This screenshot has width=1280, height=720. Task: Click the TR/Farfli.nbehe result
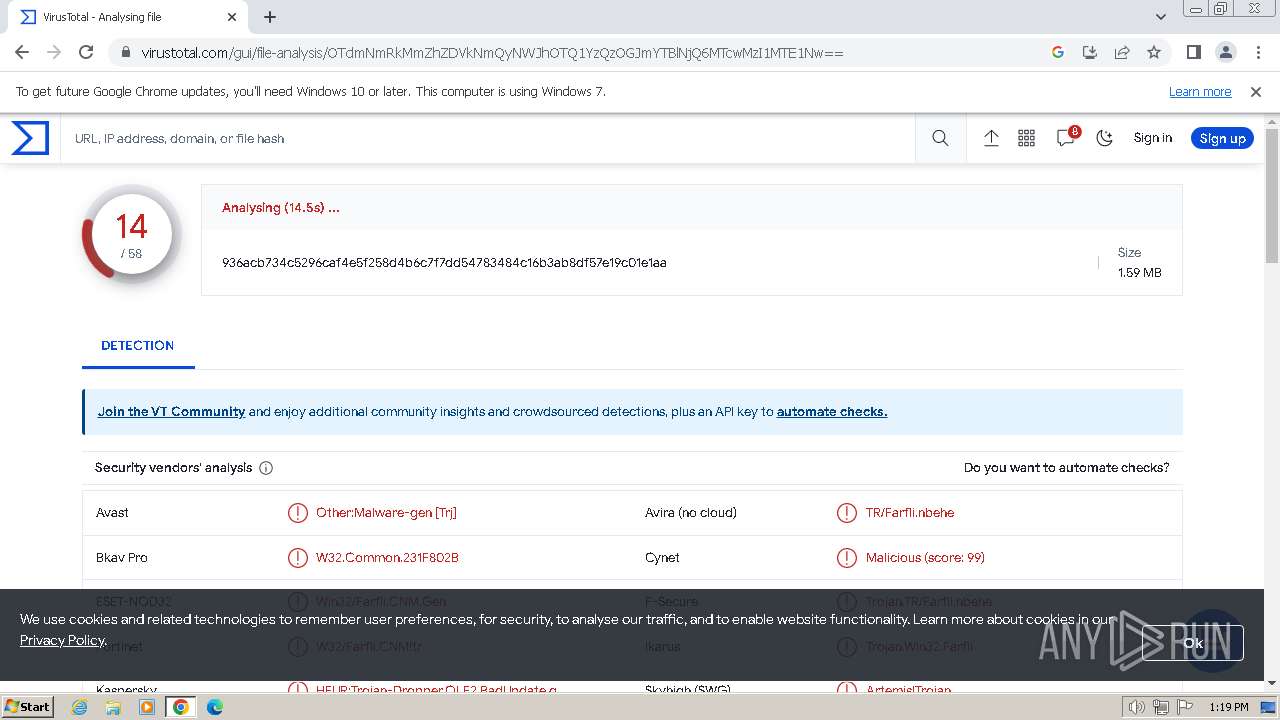(910, 513)
